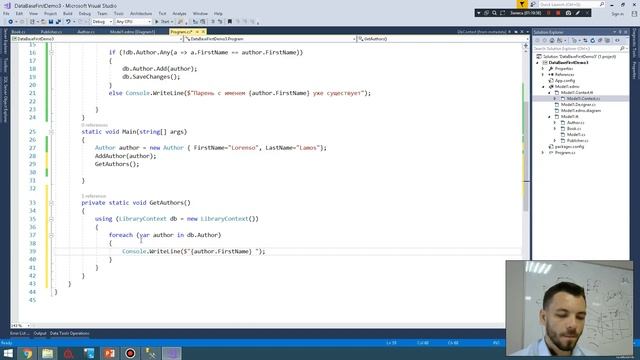Image resolution: width=640 pixels, height=360 pixels.
Task: Open the Debug menu
Action: pos(84,13)
